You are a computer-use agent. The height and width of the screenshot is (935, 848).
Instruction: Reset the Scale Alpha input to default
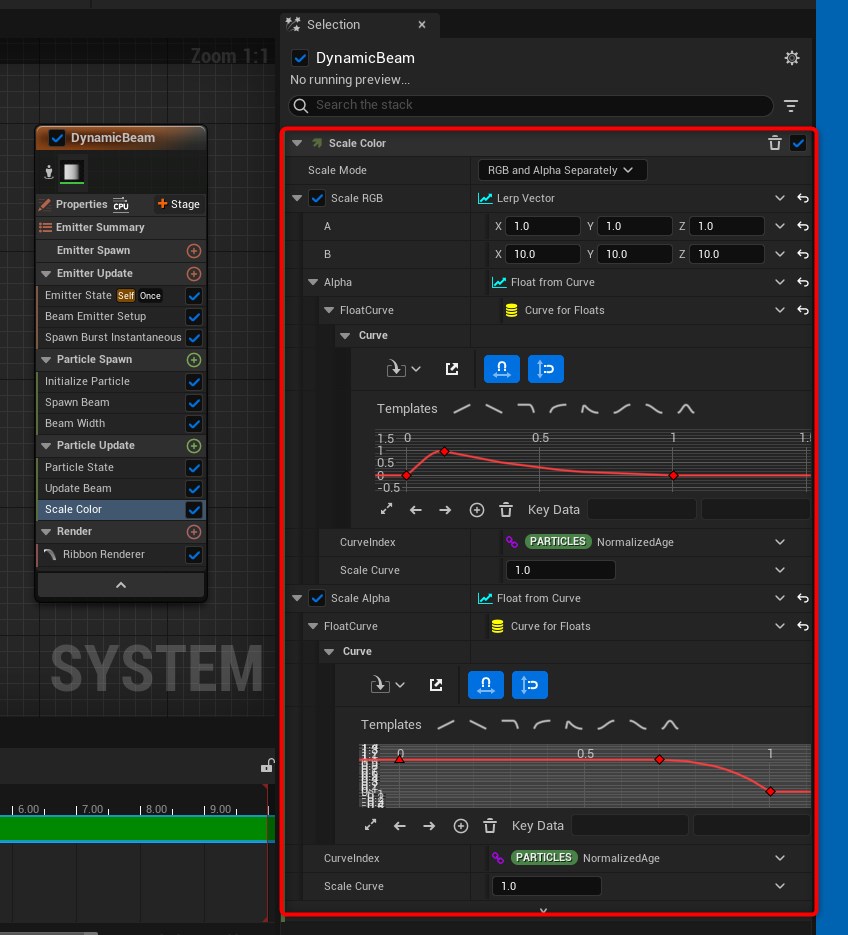(803, 598)
